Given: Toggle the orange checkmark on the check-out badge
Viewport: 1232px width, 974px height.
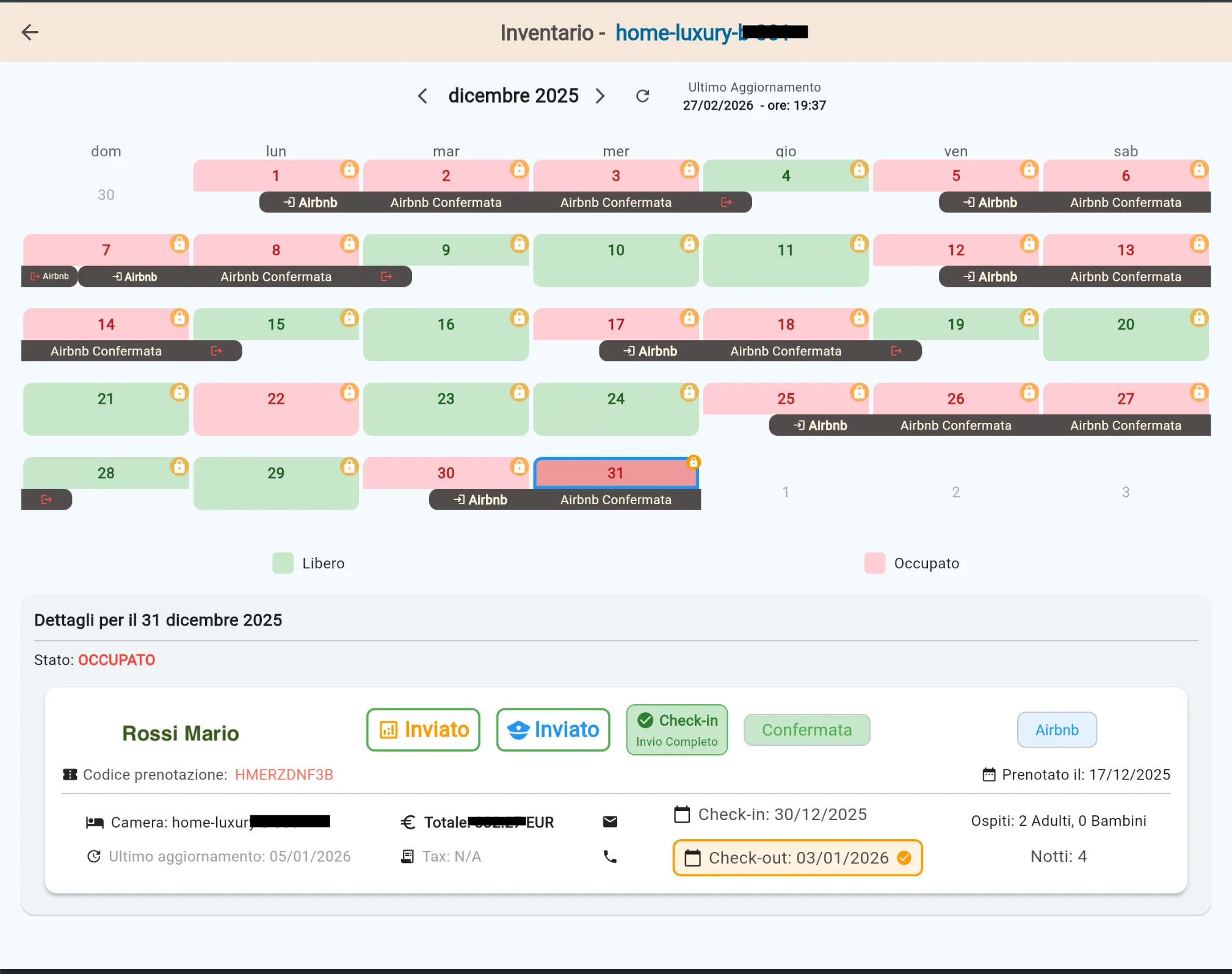Looking at the screenshot, I should pos(904,857).
